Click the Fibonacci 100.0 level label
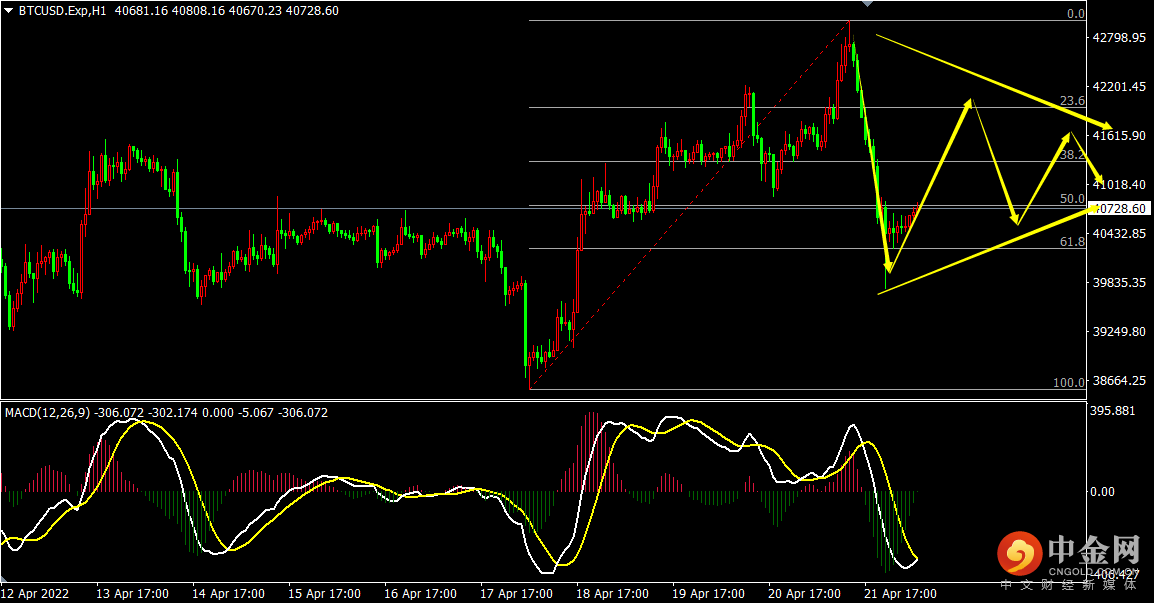 click(1069, 383)
